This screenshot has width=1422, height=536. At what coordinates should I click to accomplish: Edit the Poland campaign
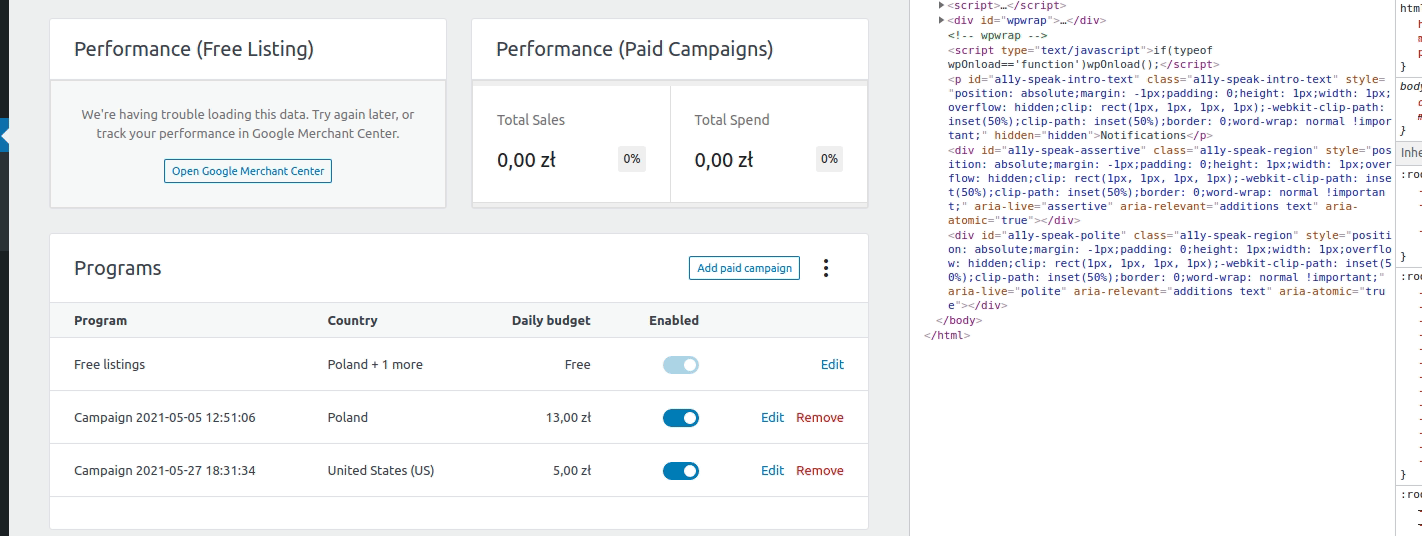click(x=772, y=418)
